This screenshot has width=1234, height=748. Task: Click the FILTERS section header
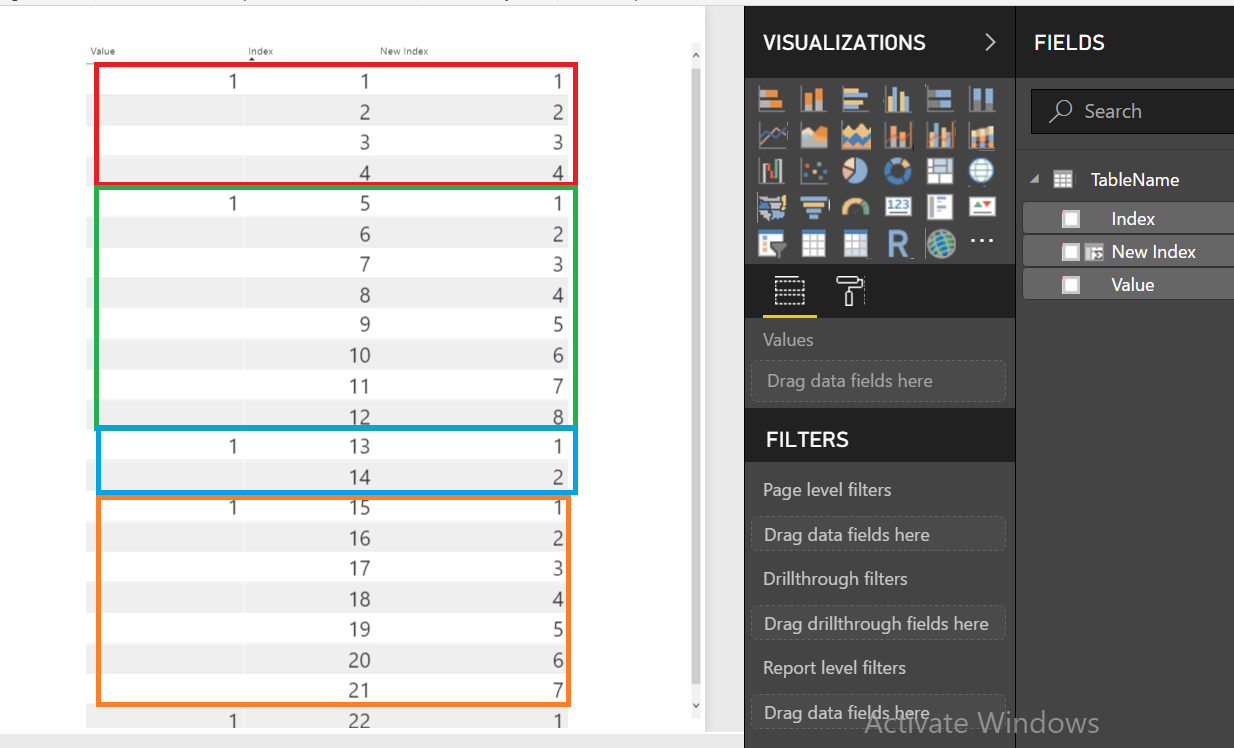click(x=807, y=440)
